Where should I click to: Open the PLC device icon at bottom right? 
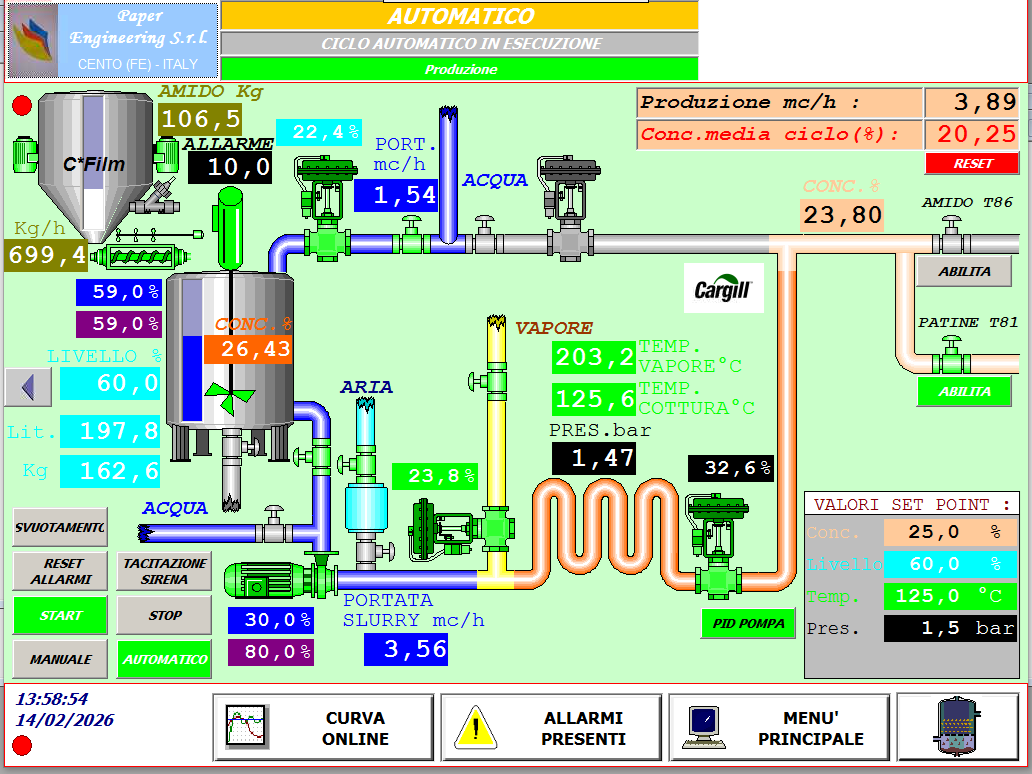point(957,727)
